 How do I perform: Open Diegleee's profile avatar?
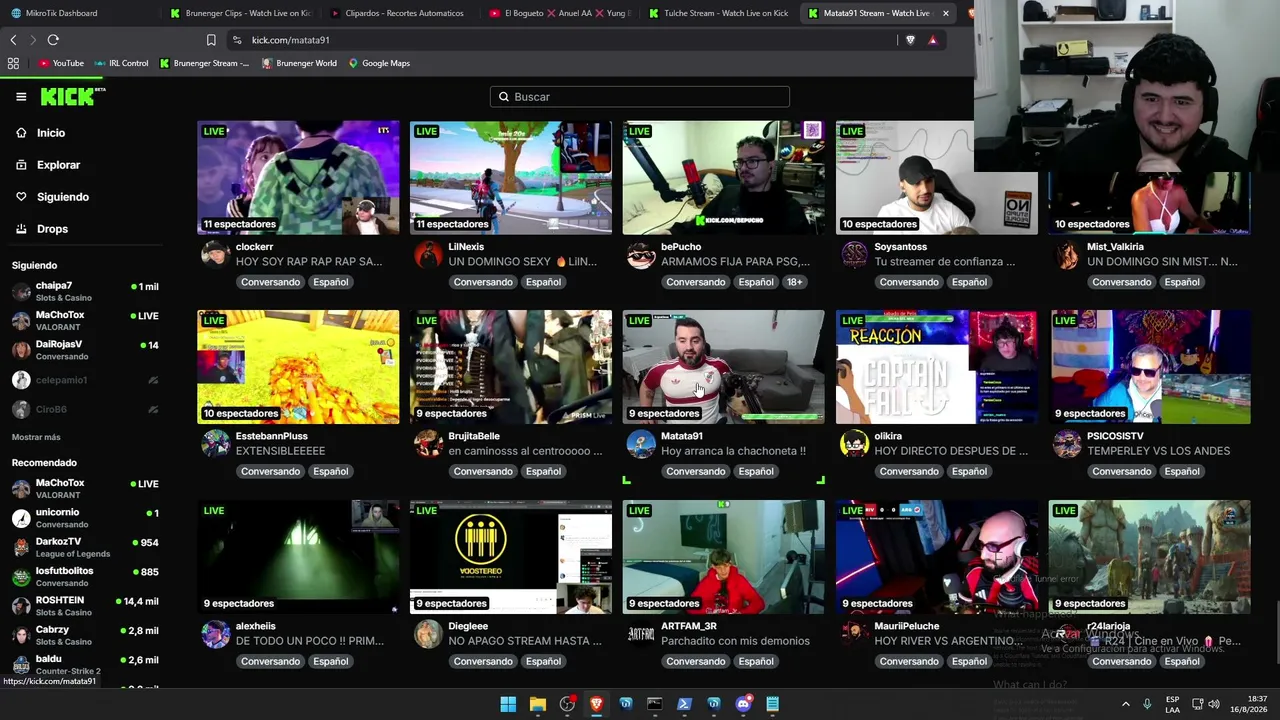point(428,634)
